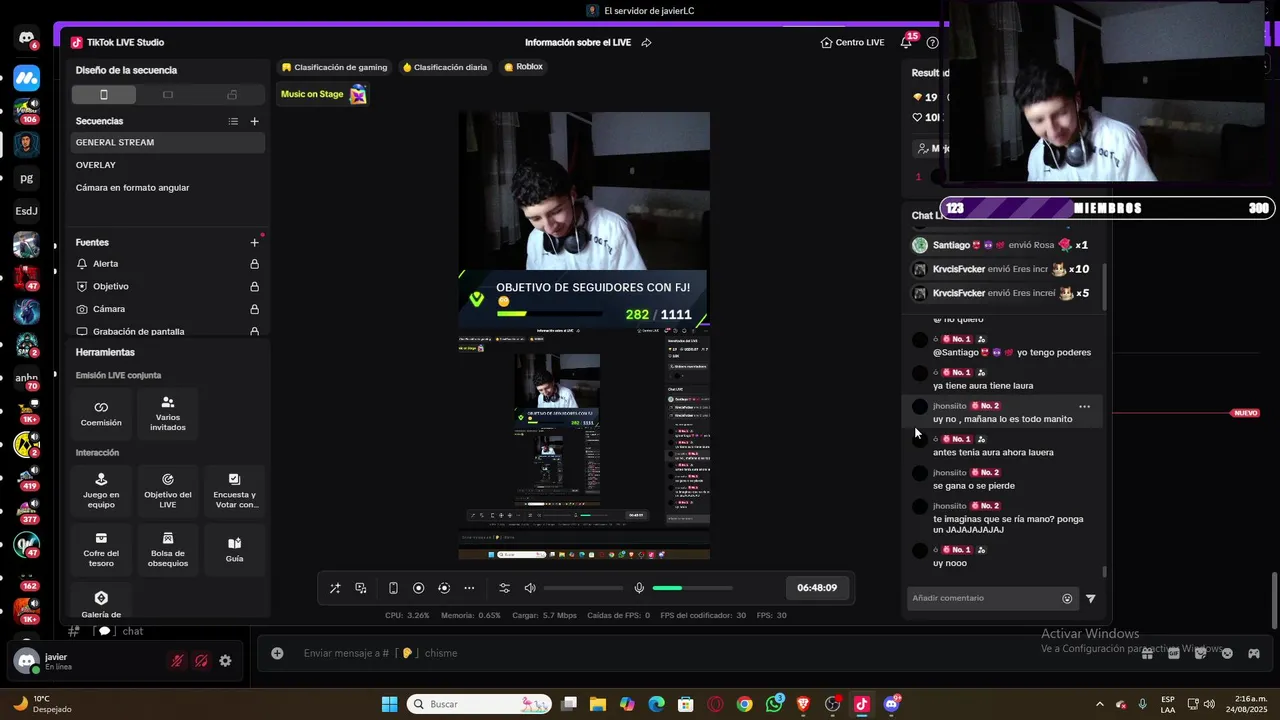Adjust the speaker volume slider
This screenshot has height=720, width=1280.
coord(584,588)
